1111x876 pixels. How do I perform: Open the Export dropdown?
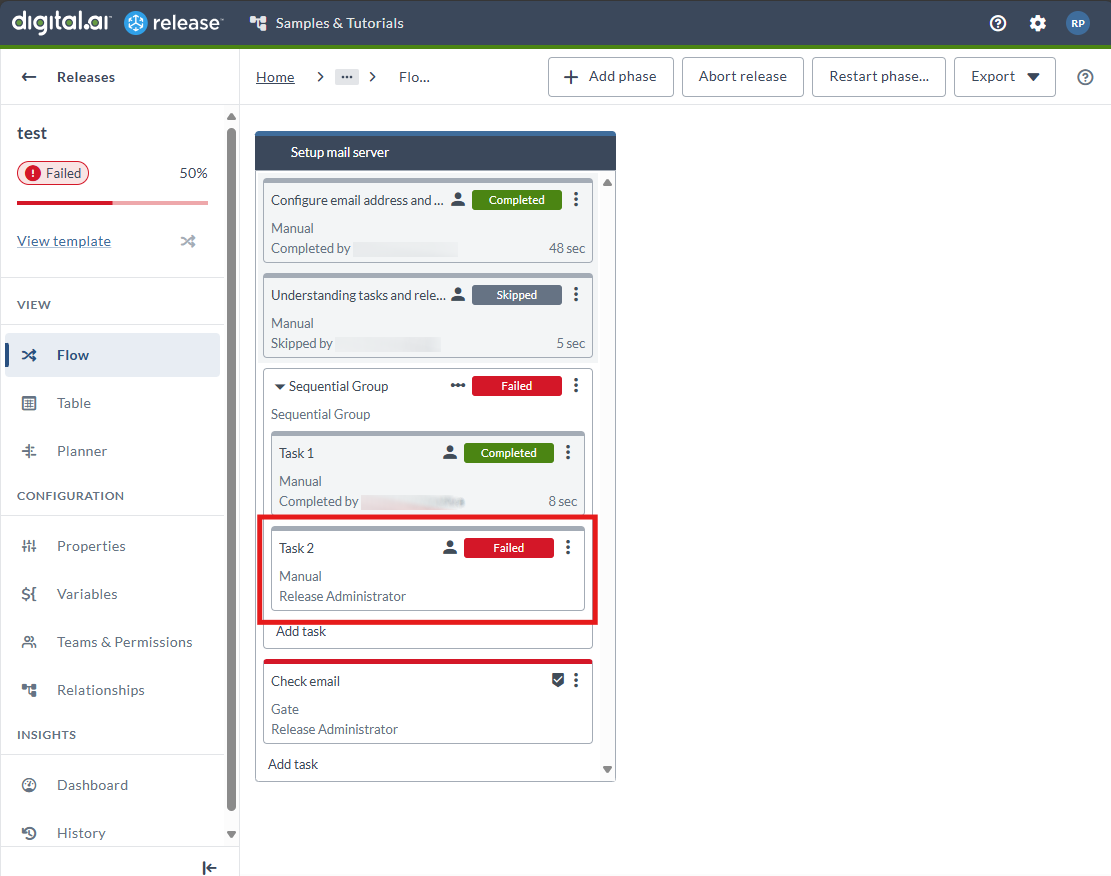pos(1005,77)
